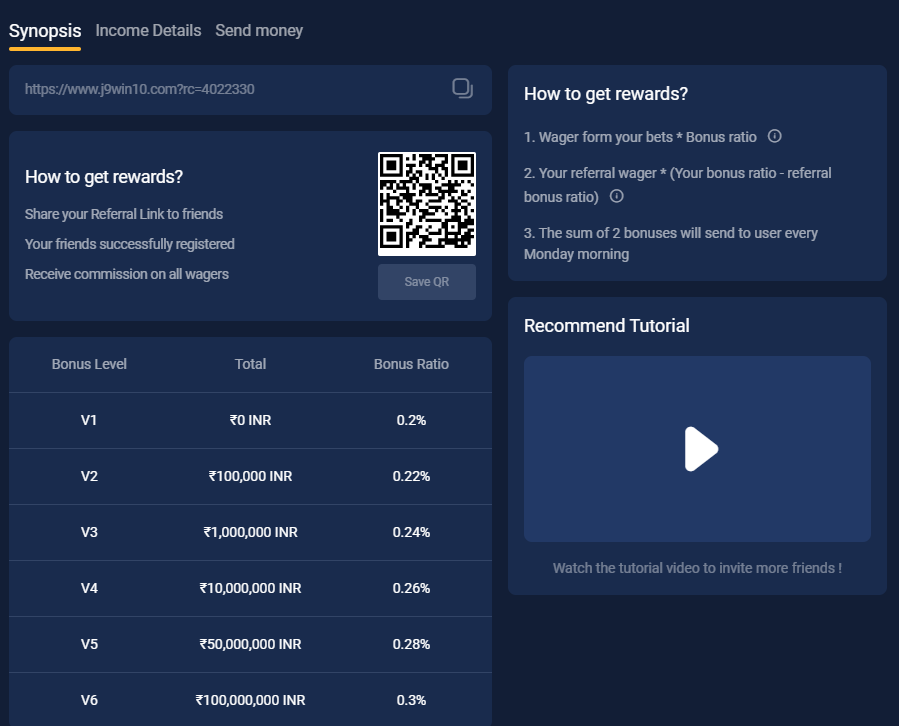Select the V4 bonus level cell

(89, 588)
